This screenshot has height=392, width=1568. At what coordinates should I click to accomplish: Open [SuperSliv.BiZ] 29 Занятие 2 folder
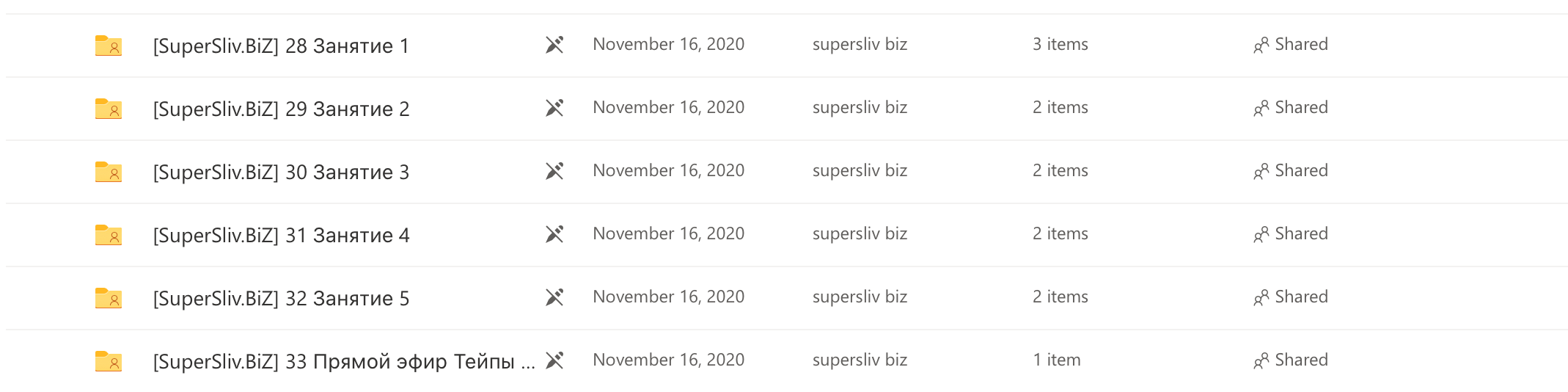point(281,109)
